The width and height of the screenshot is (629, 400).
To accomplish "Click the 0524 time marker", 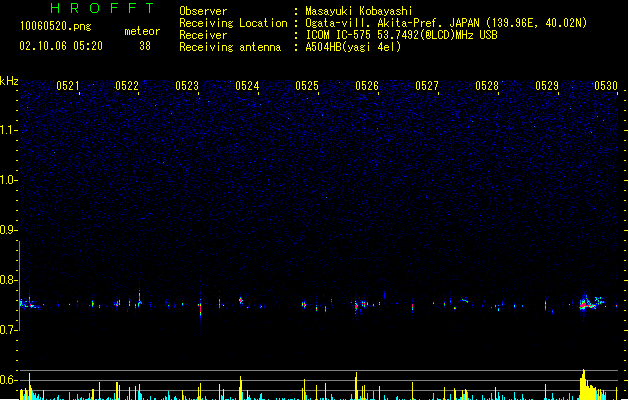I will click(x=247, y=86).
